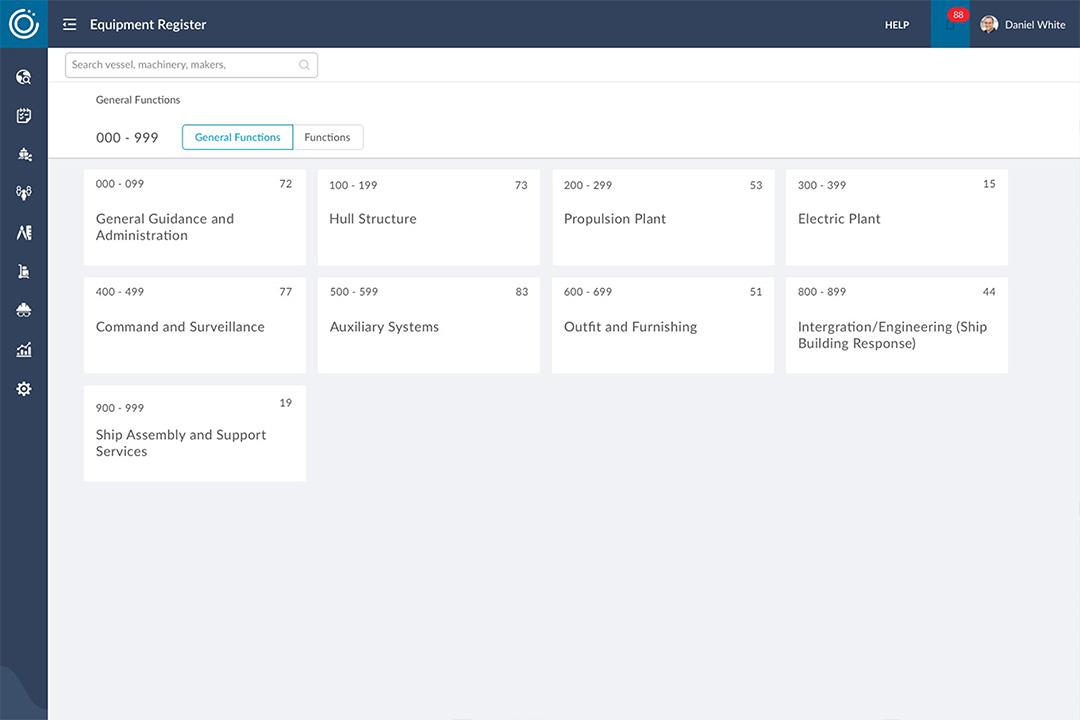Select the Ship Assembly and Support Services card
The height and width of the screenshot is (720, 1080).
[194, 434]
